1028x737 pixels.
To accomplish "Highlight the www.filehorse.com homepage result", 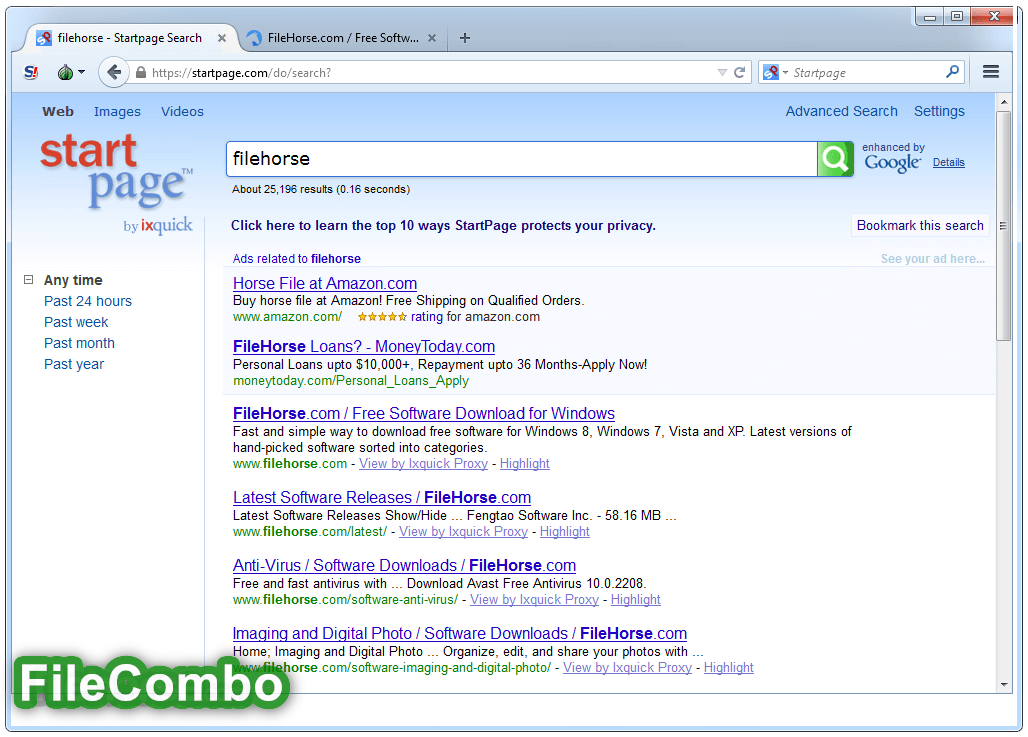I will point(524,464).
